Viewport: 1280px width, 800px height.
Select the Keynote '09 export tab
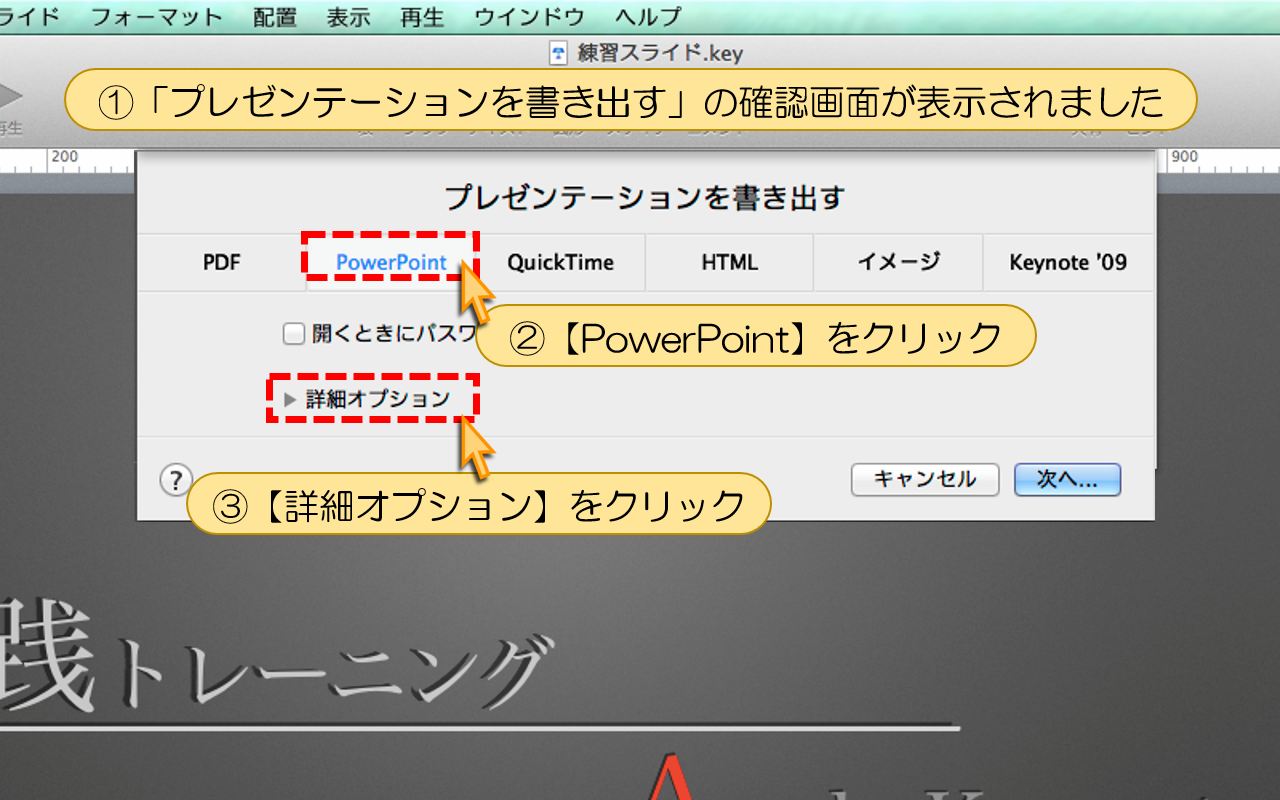pyautogui.click(x=1068, y=263)
